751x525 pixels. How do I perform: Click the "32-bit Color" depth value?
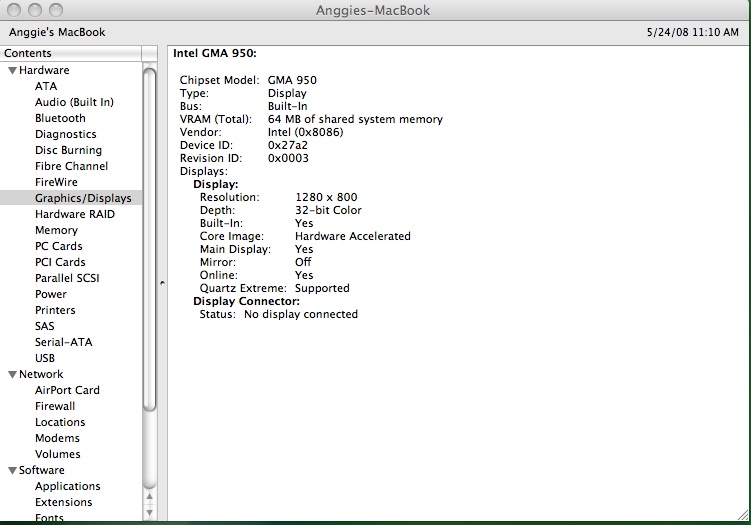328,210
